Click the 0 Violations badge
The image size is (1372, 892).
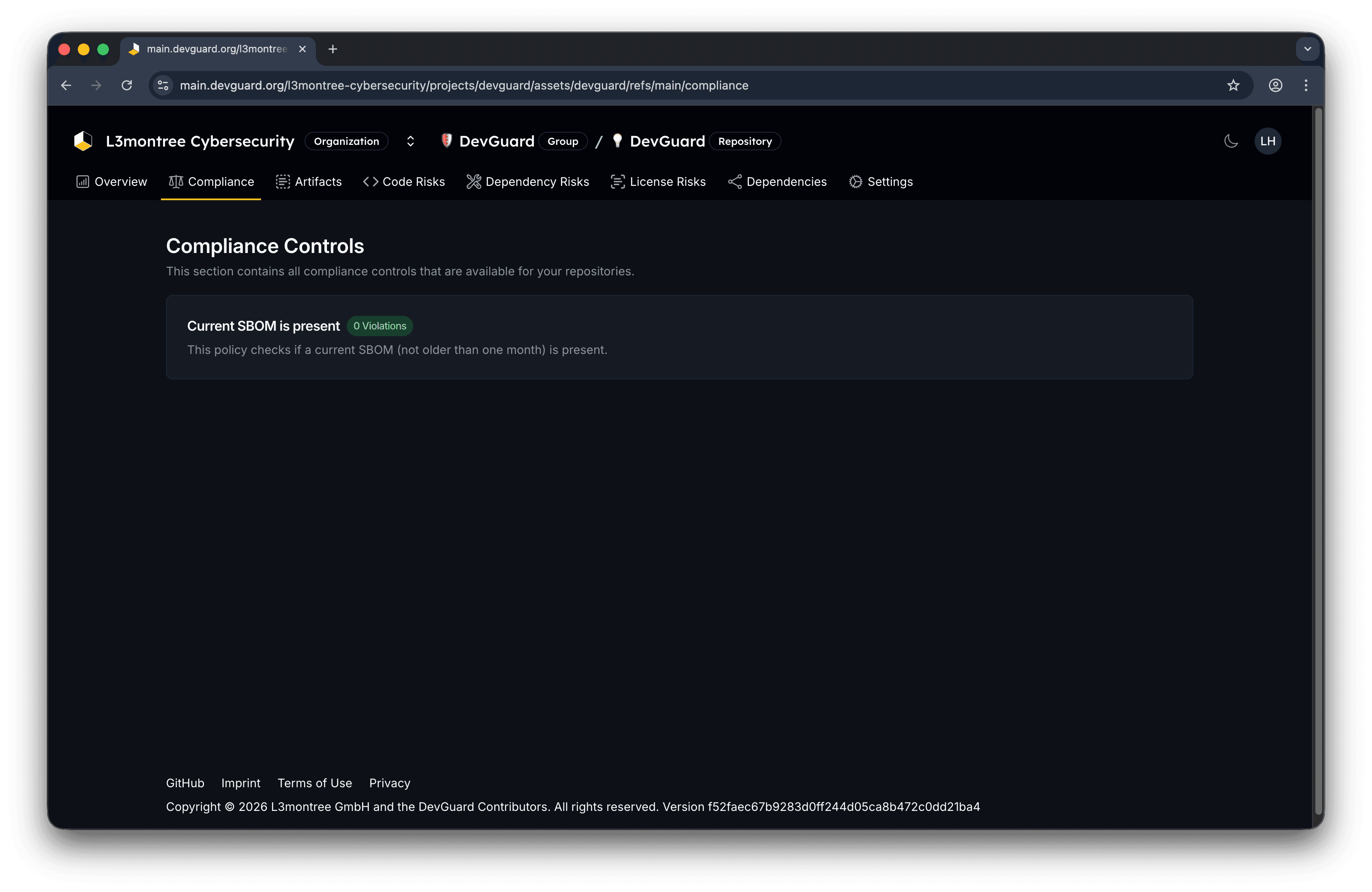point(379,326)
